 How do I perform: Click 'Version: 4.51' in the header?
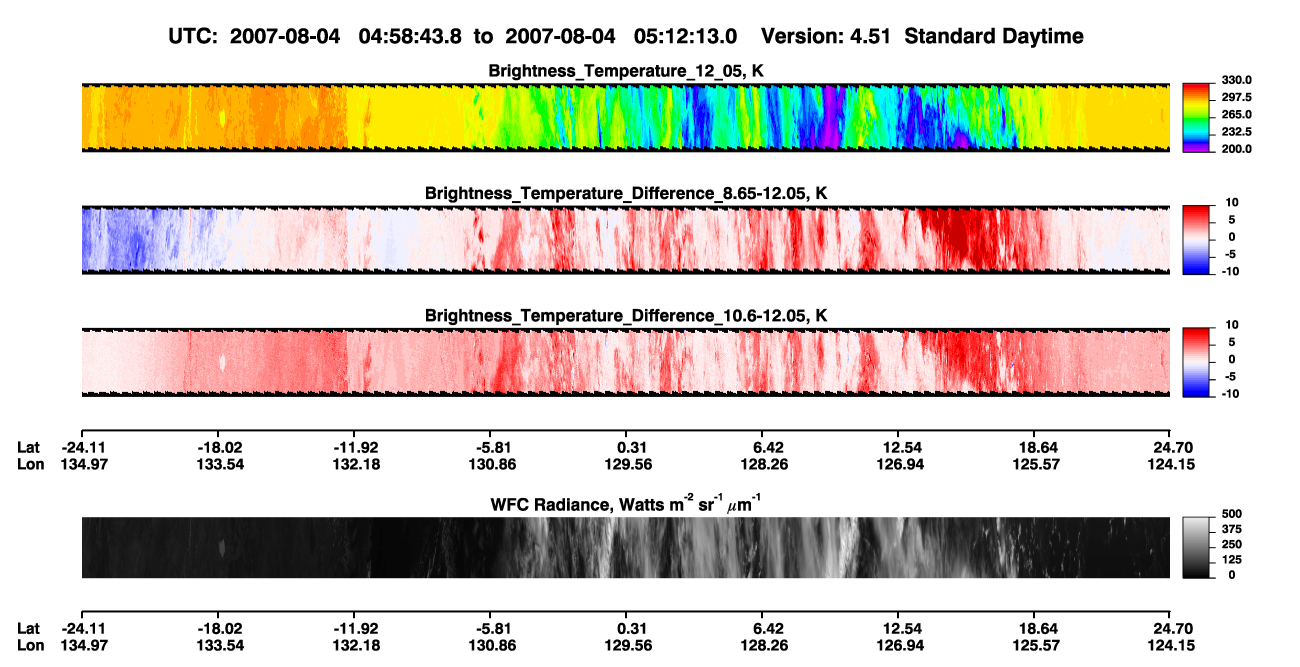(x=826, y=36)
